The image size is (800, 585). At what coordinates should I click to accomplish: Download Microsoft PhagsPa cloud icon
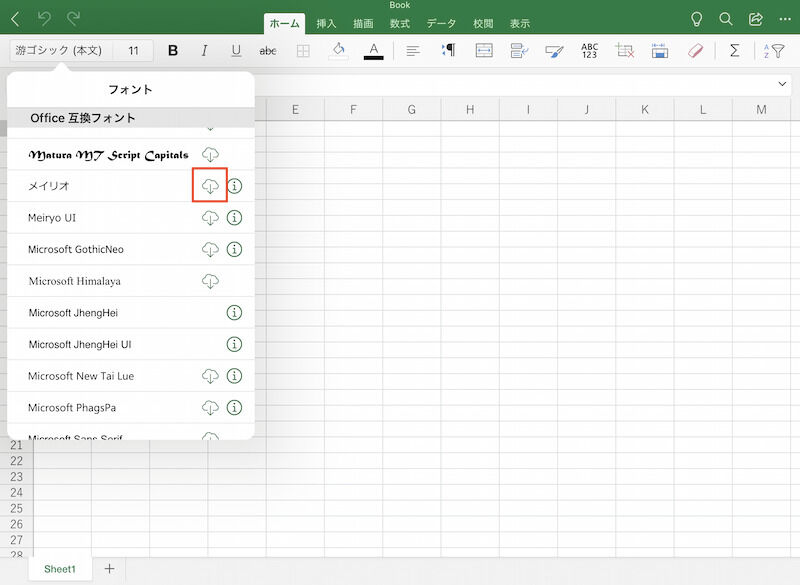coord(210,408)
